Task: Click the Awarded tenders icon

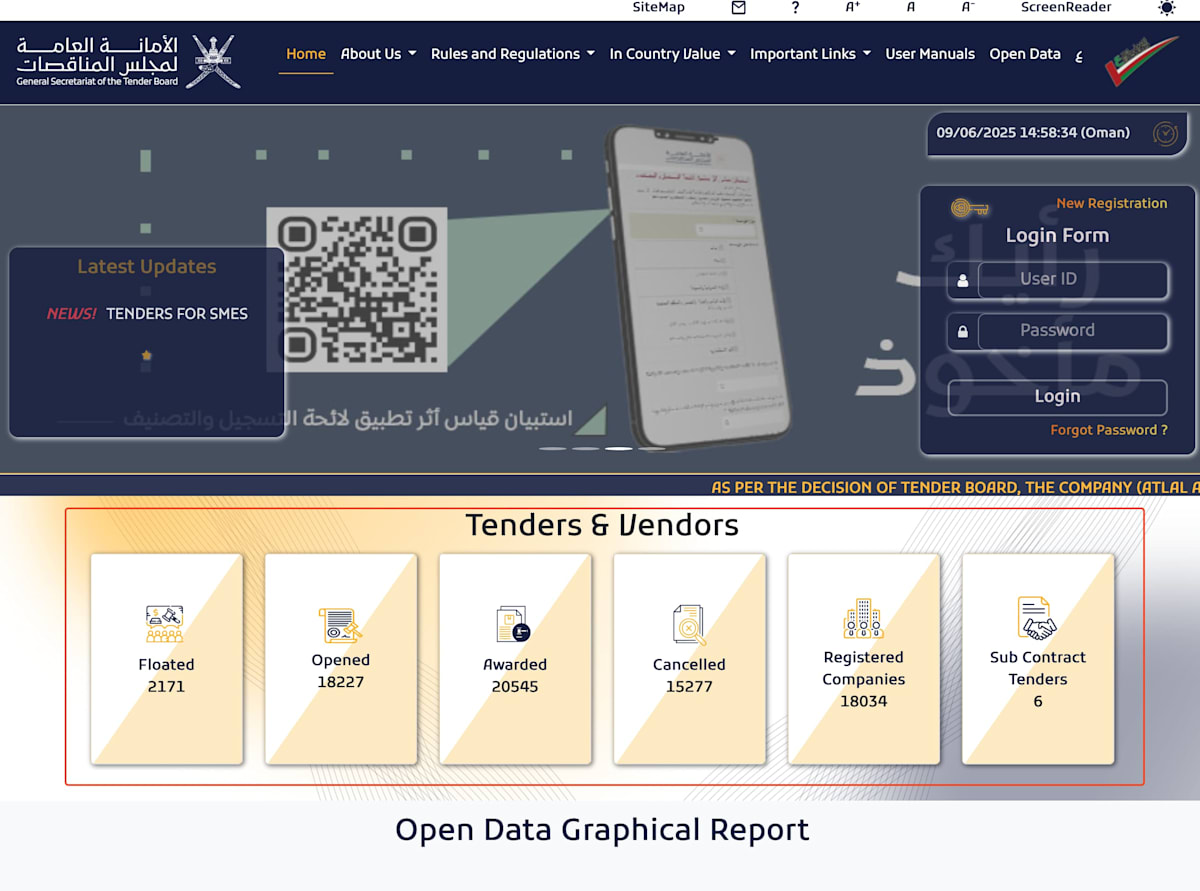Action: tap(514, 624)
